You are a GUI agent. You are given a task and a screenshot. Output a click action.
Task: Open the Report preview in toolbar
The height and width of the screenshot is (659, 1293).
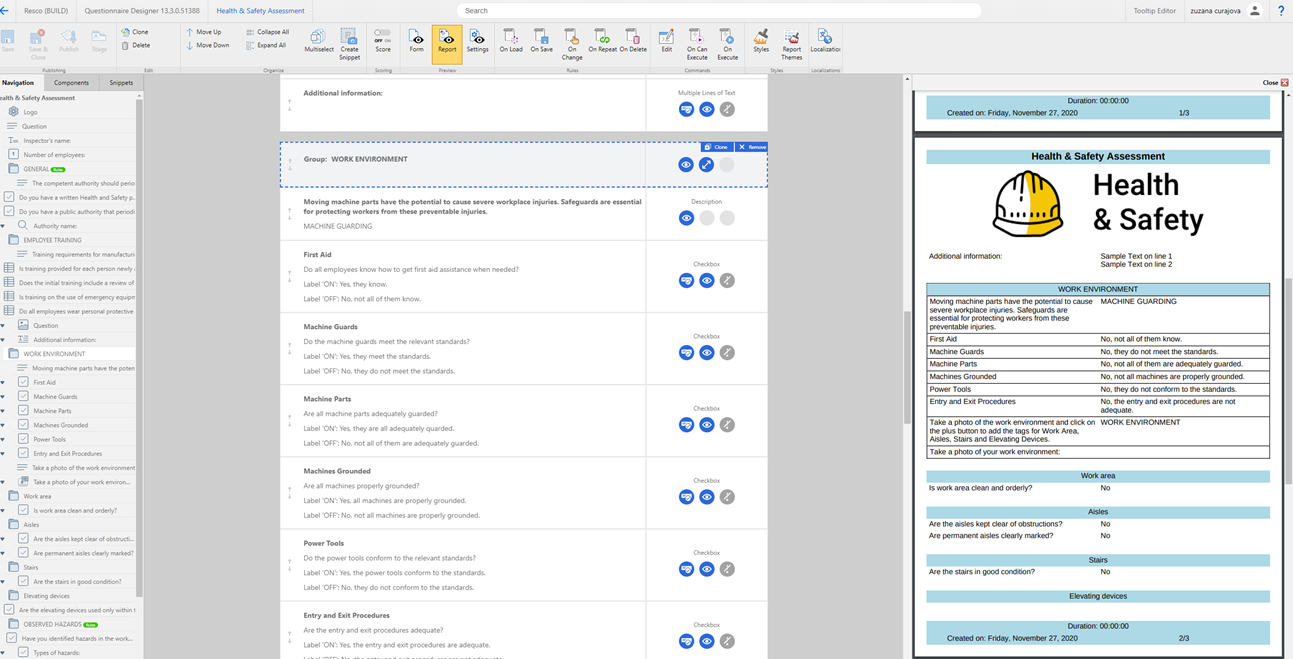tap(447, 44)
